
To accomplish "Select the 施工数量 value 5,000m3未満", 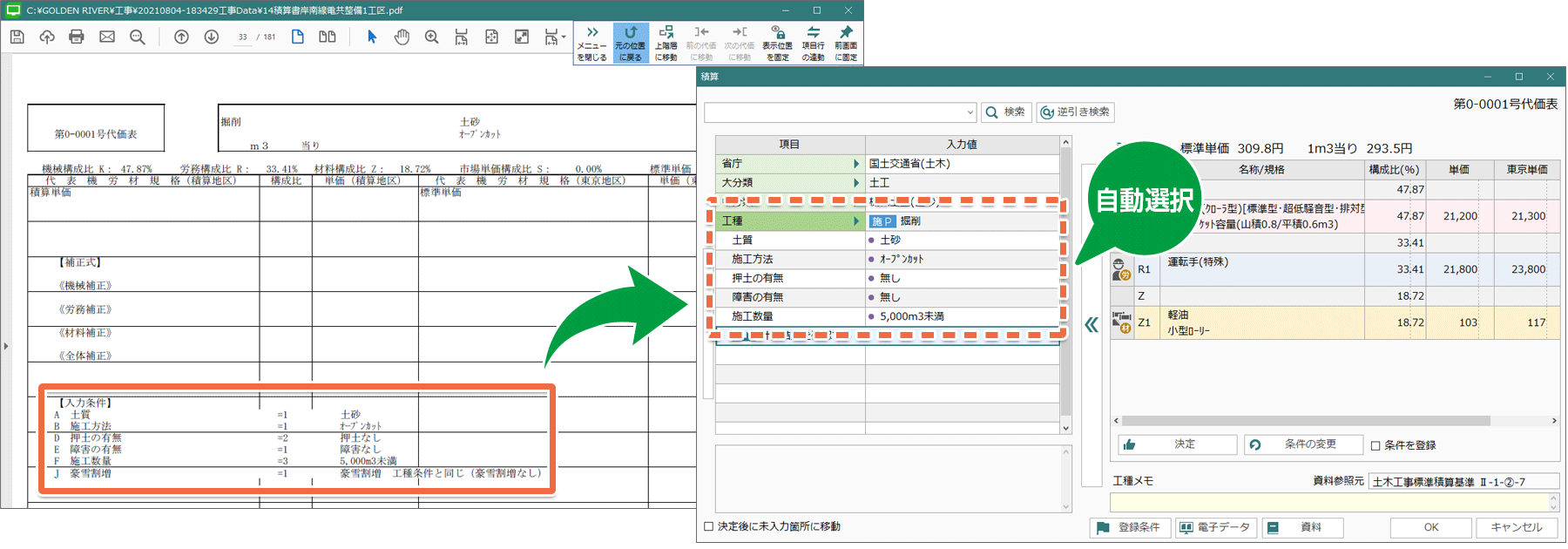I will pyautogui.click(x=962, y=316).
